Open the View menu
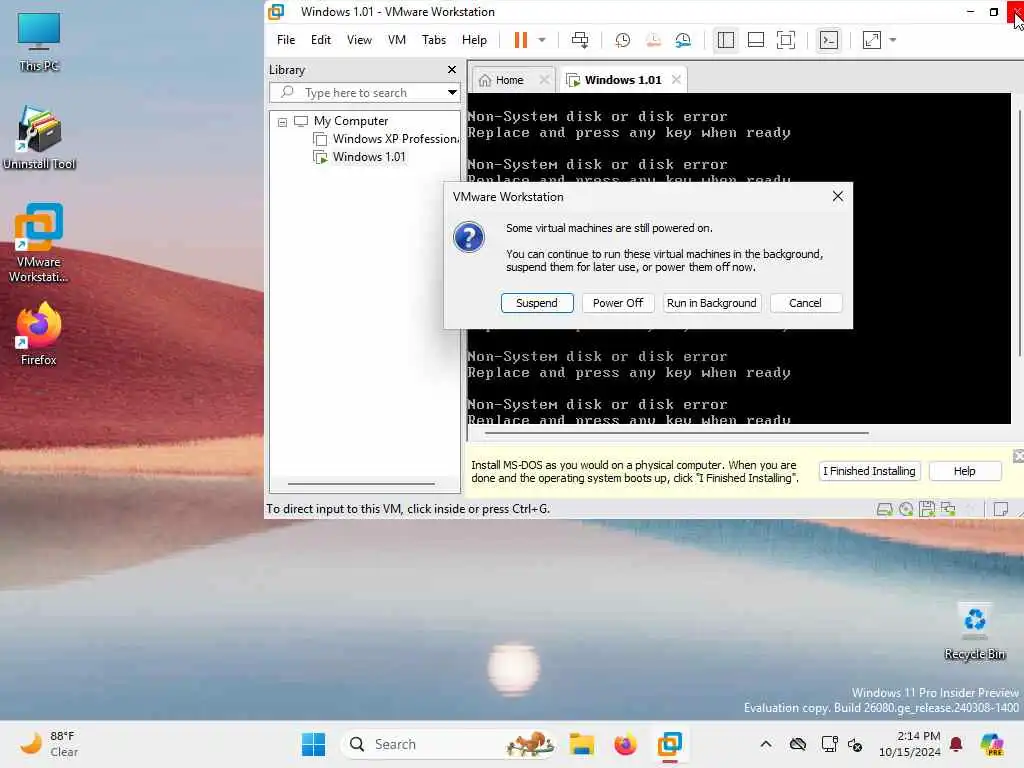This screenshot has height=768, width=1024. click(x=359, y=40)
